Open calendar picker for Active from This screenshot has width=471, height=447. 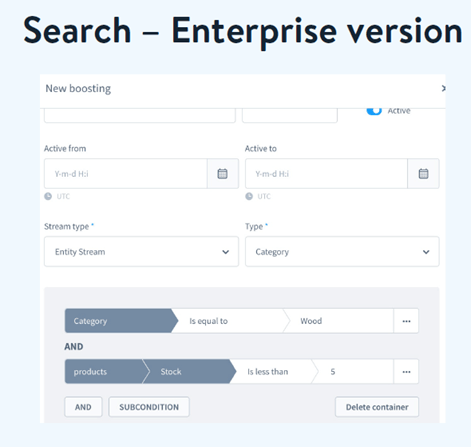pos(223,174)
